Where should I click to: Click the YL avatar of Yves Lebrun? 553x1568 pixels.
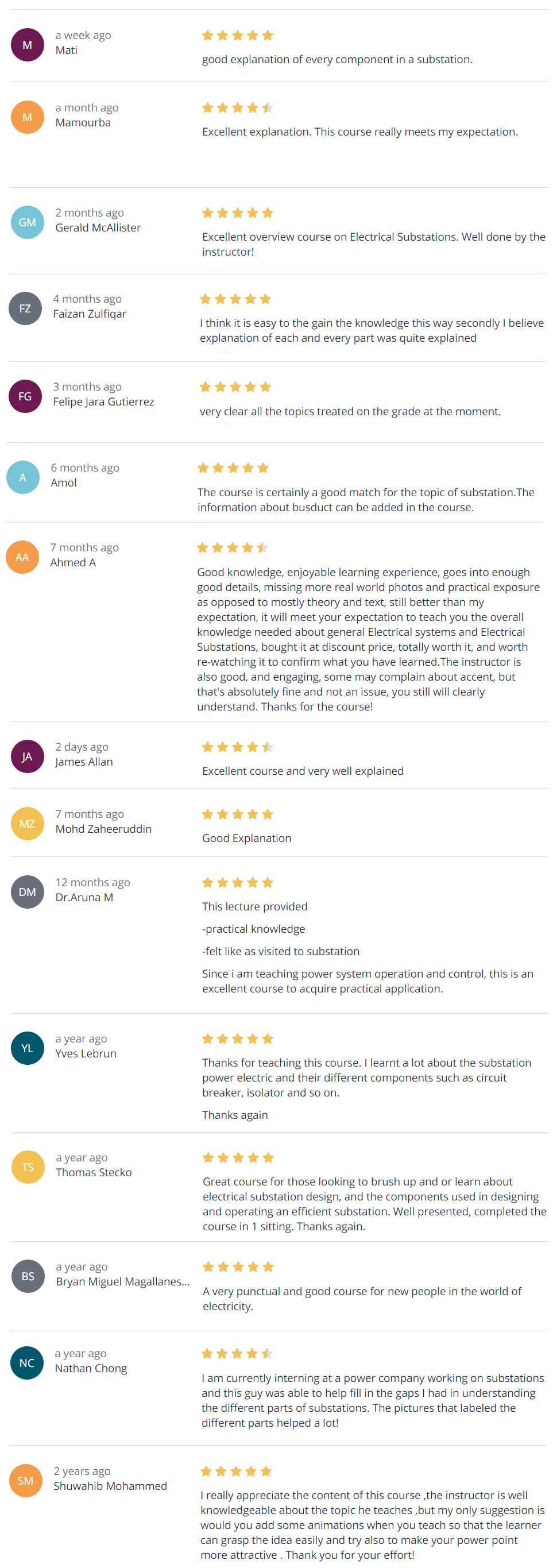click(28, 1048)
